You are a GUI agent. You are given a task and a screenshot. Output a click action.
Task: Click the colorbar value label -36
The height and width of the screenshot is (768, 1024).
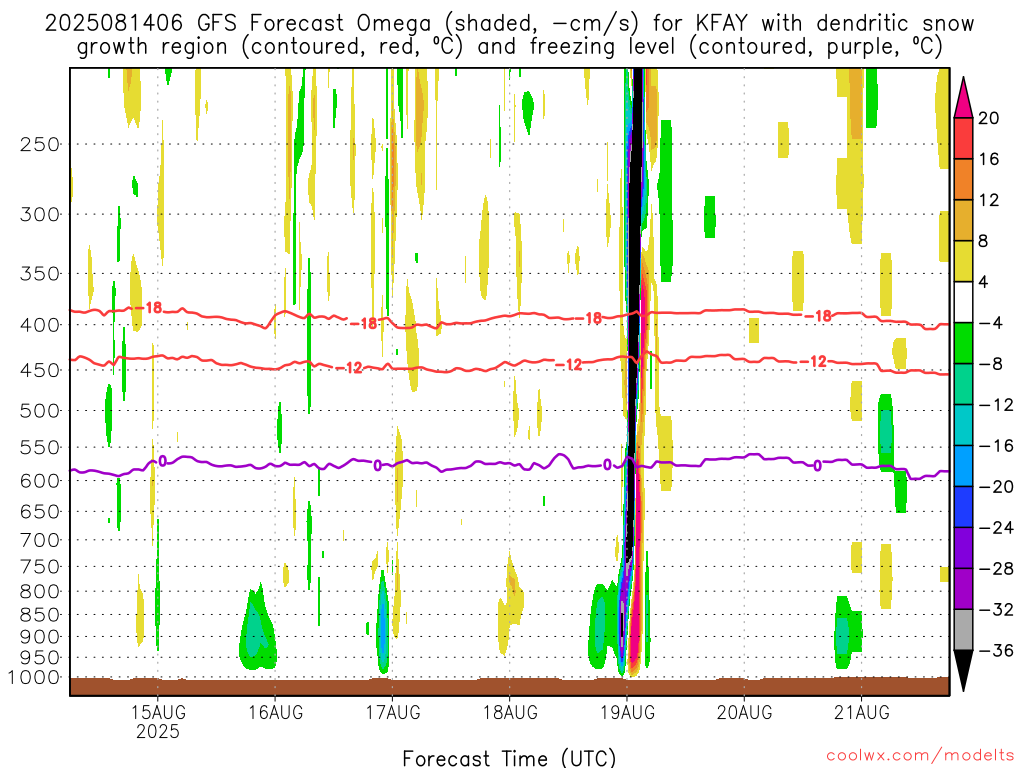click(x=996, y=650)
